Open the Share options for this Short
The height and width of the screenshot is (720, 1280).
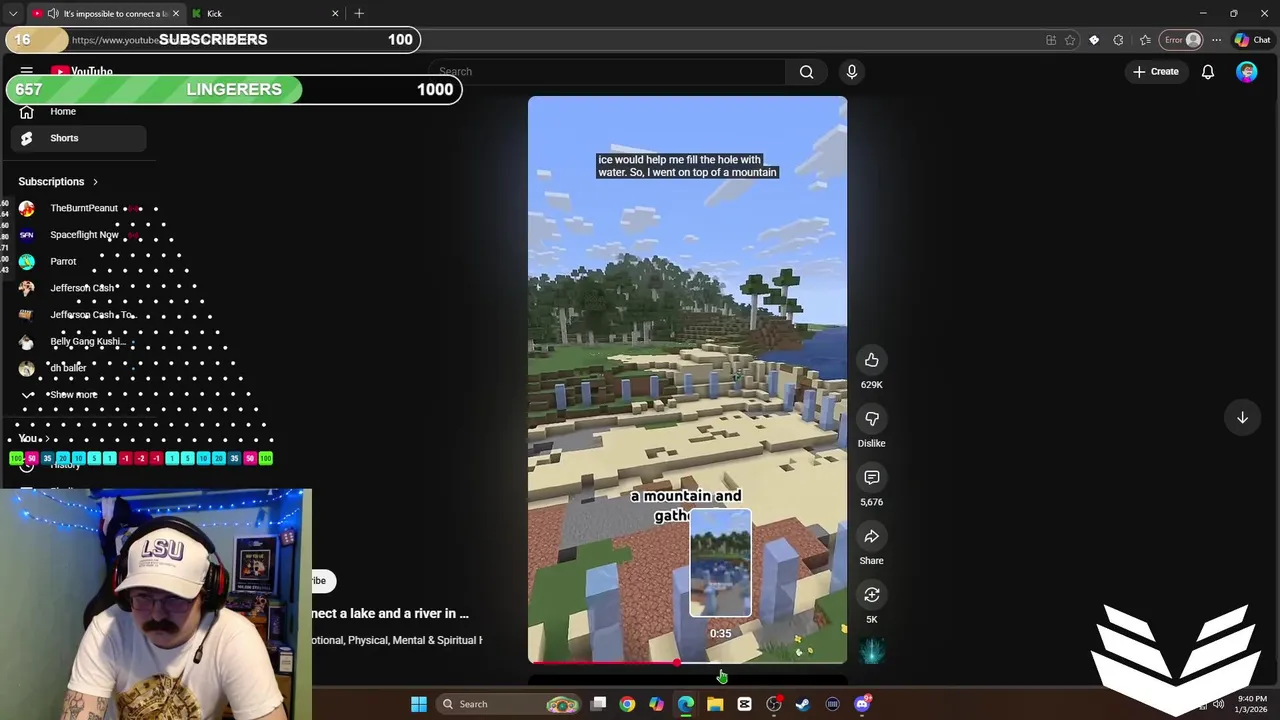click(871, 537)
